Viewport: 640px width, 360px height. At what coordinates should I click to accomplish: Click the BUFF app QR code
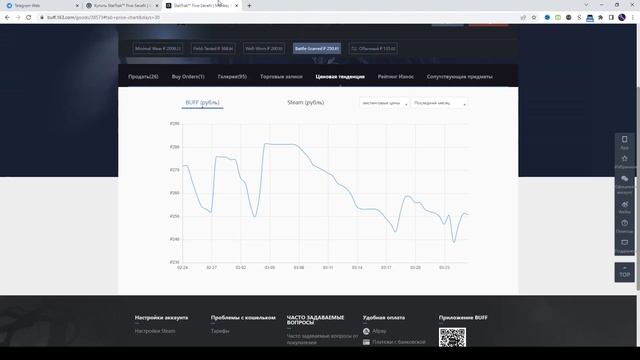click(x=452, y=337)
